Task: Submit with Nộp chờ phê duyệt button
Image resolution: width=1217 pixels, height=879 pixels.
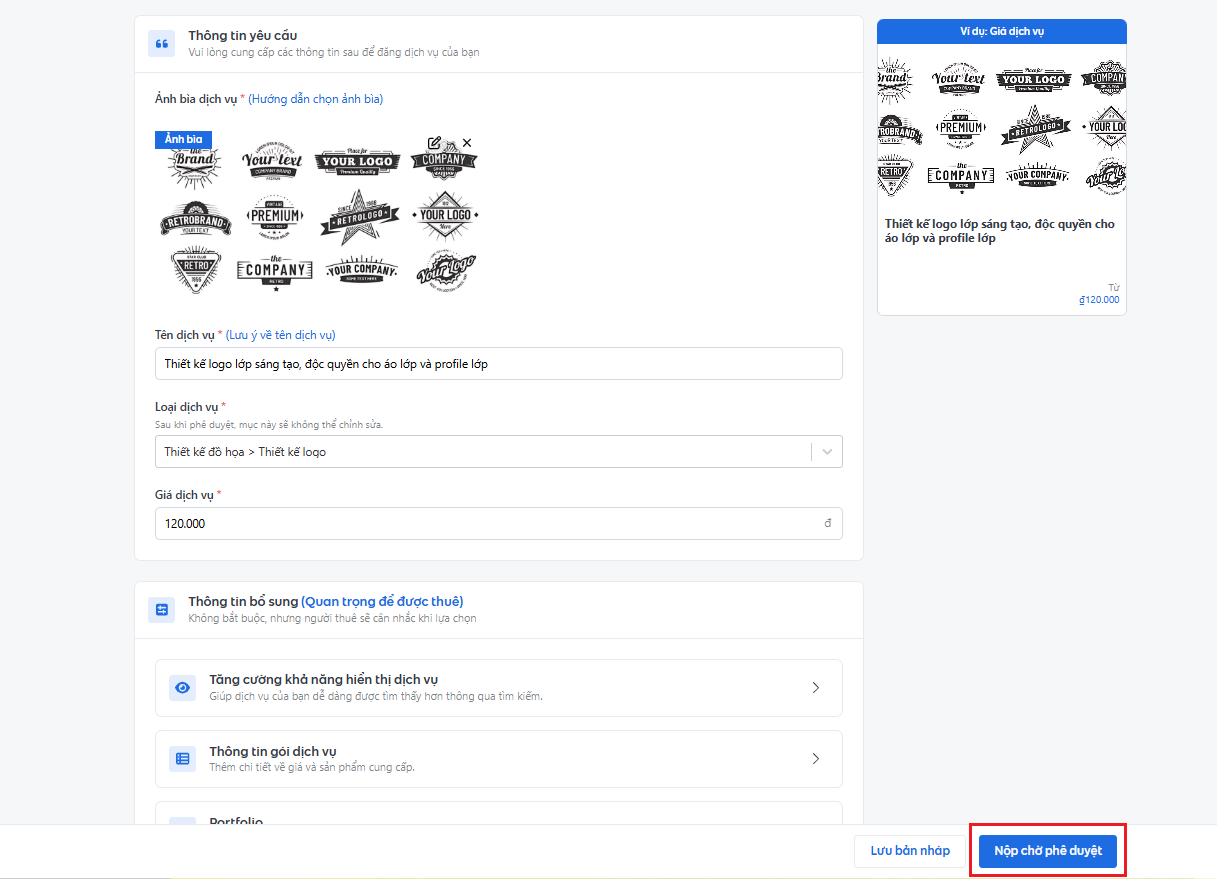Action: click(1047, 851)
